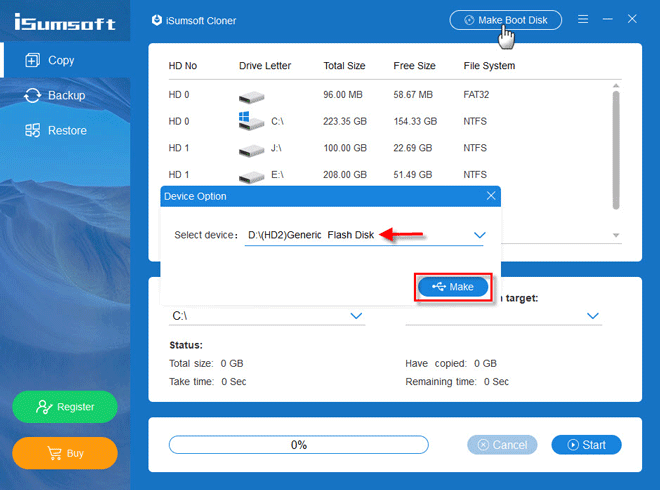Click the 0% progress bar
660x490 pixels.
tap(299, 445)
